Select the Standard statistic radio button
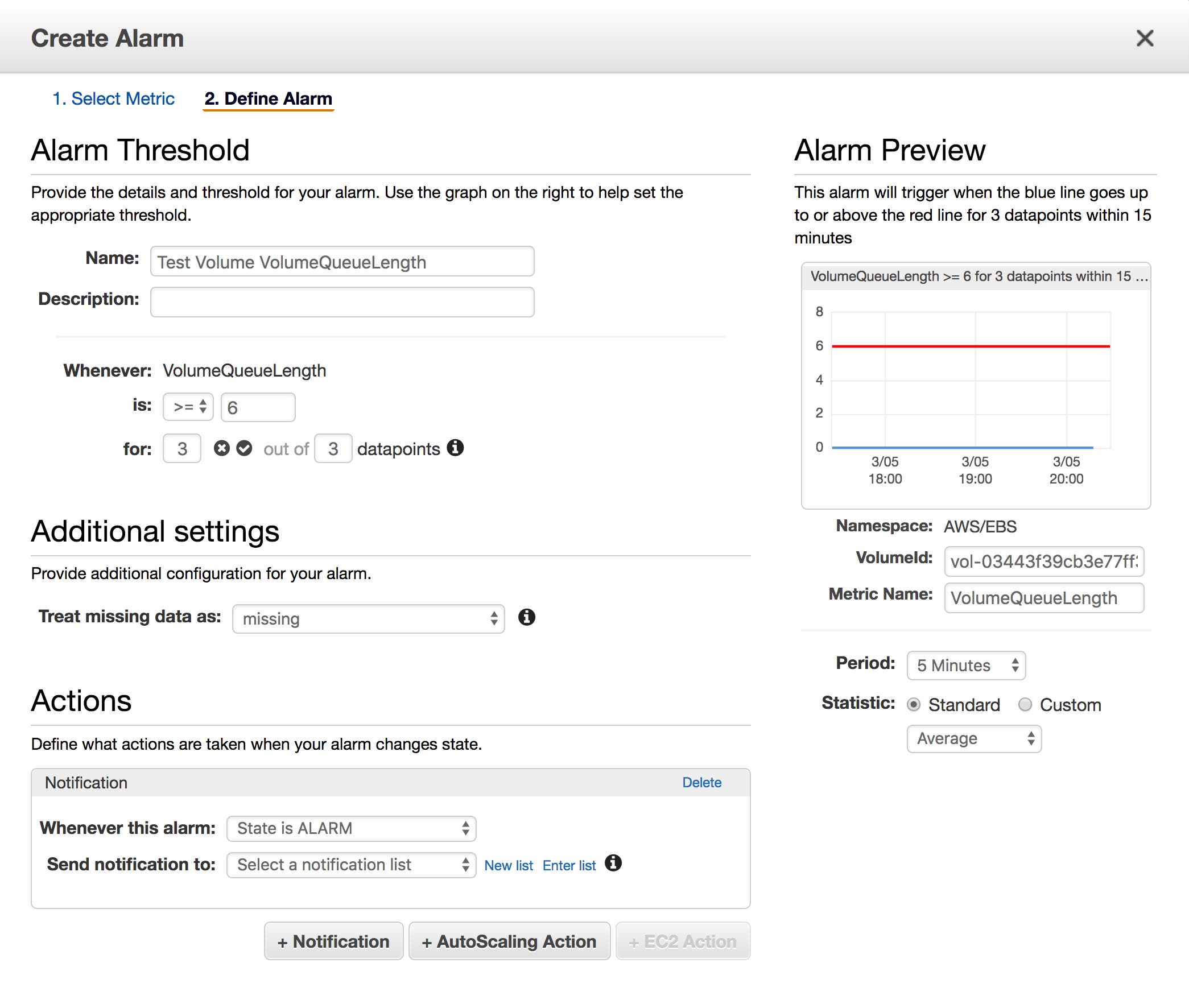 click(x=915, y=705)
